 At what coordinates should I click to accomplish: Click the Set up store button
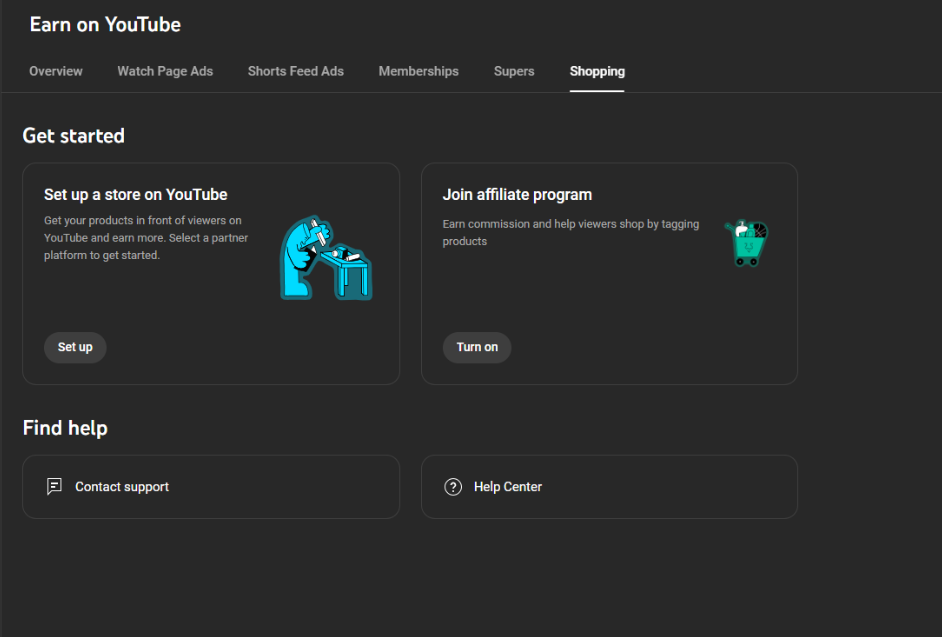tap(75, 347)
